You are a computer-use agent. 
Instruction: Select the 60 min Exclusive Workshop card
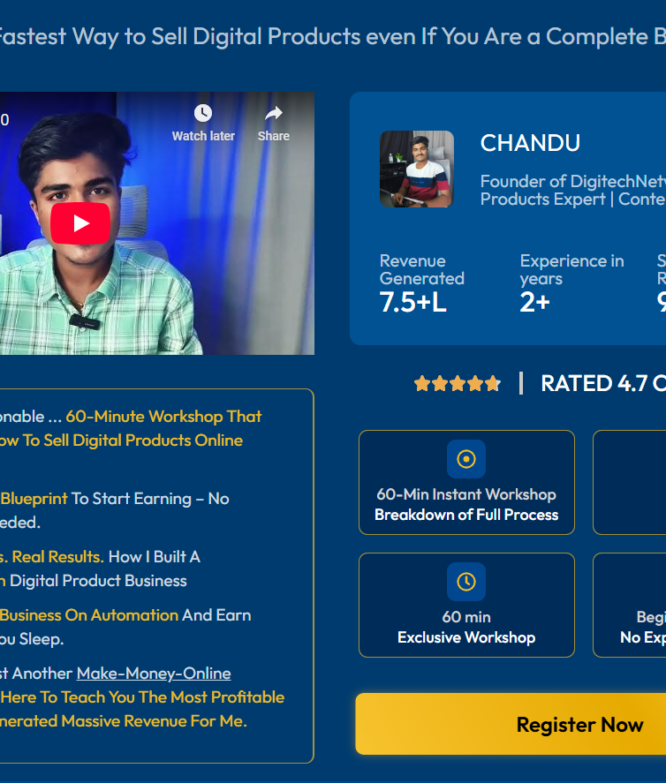466,605
